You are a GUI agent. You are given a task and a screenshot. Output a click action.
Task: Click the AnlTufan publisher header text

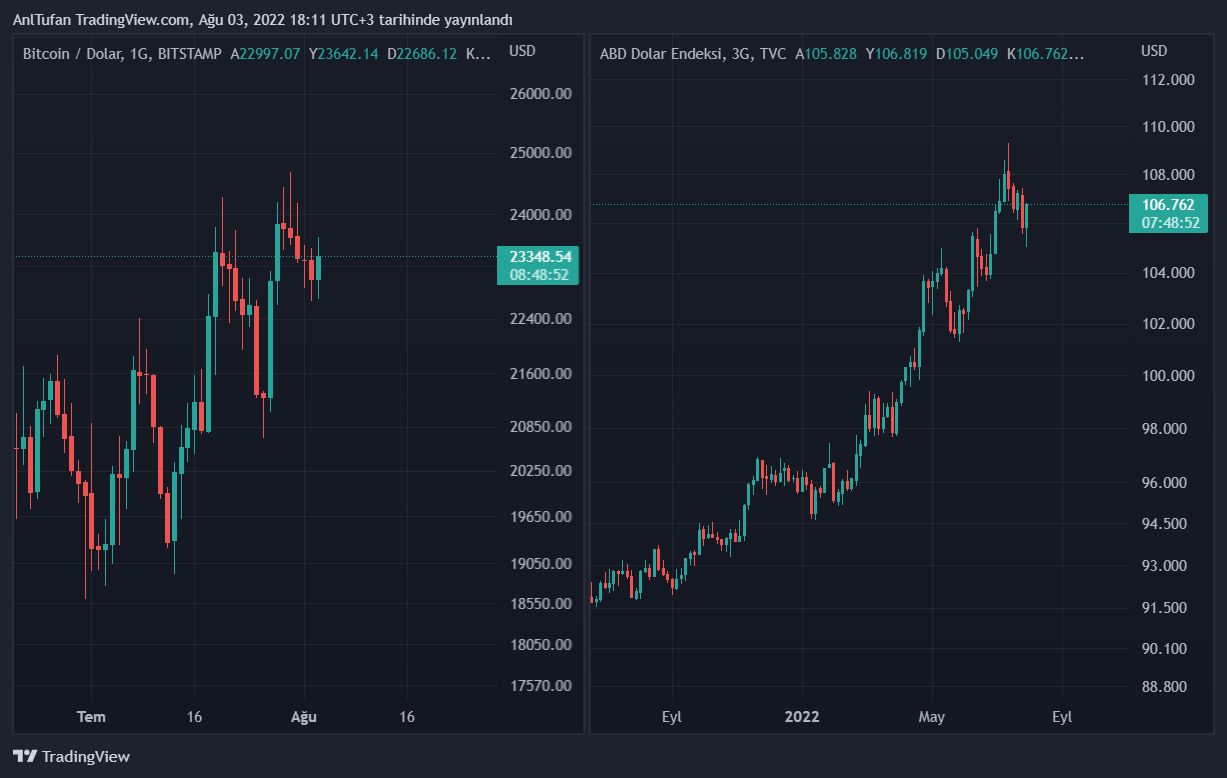pos(262,20)
